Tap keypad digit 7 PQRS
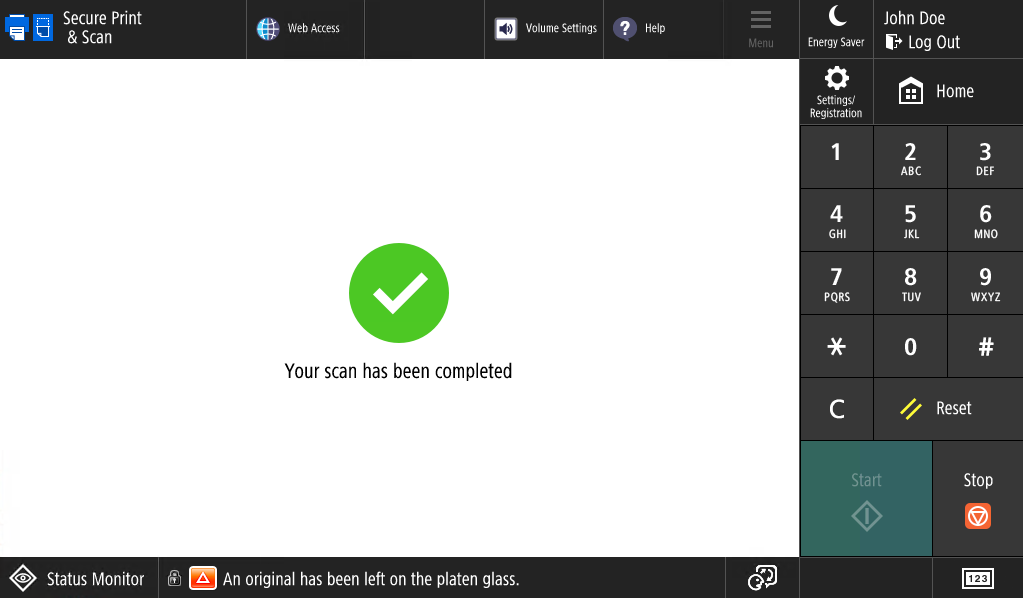This screenshot has height=598, width=1023. [836, 284]
